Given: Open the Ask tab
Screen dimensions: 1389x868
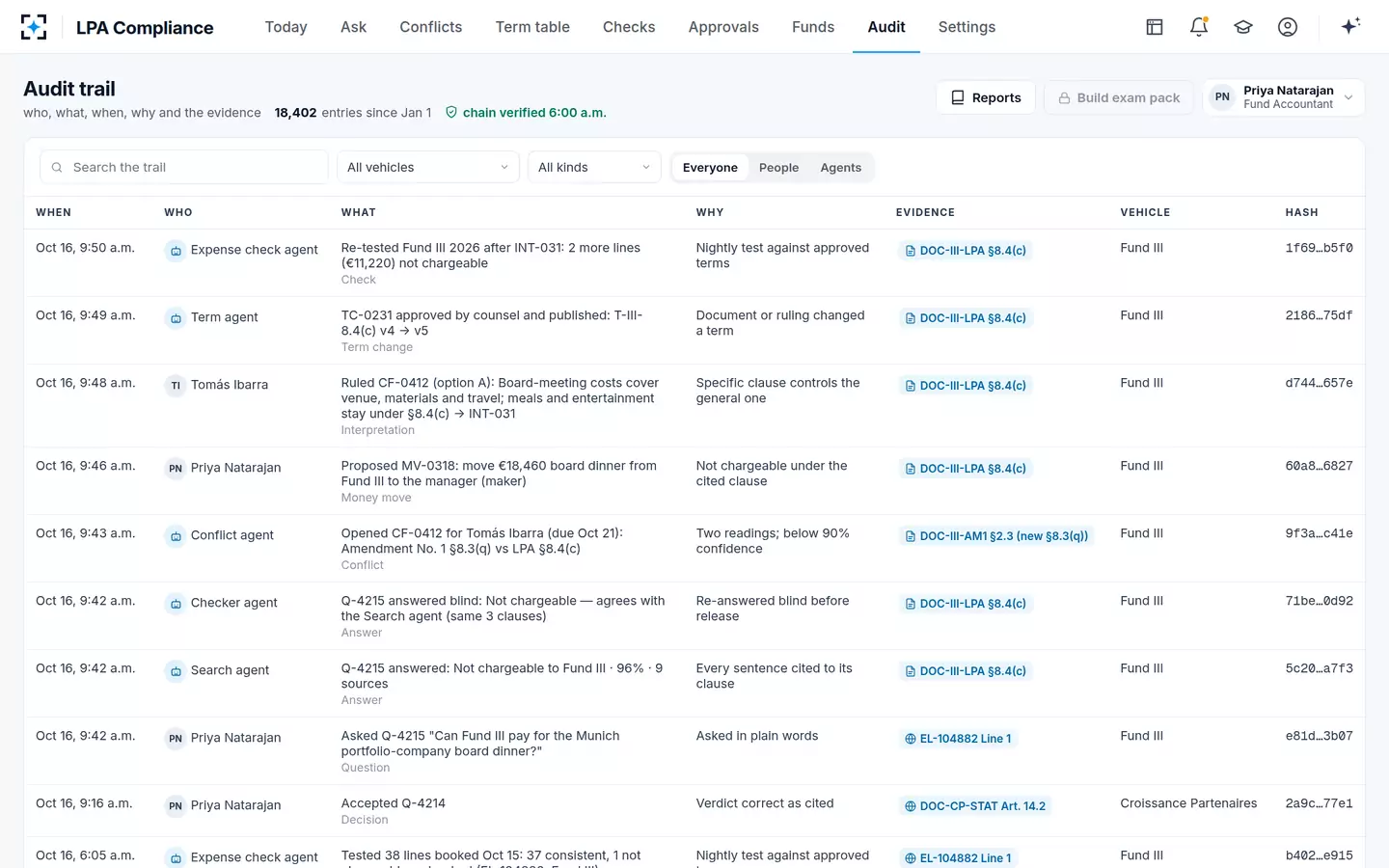Looking at the screenshot, I should click(353, 27).
